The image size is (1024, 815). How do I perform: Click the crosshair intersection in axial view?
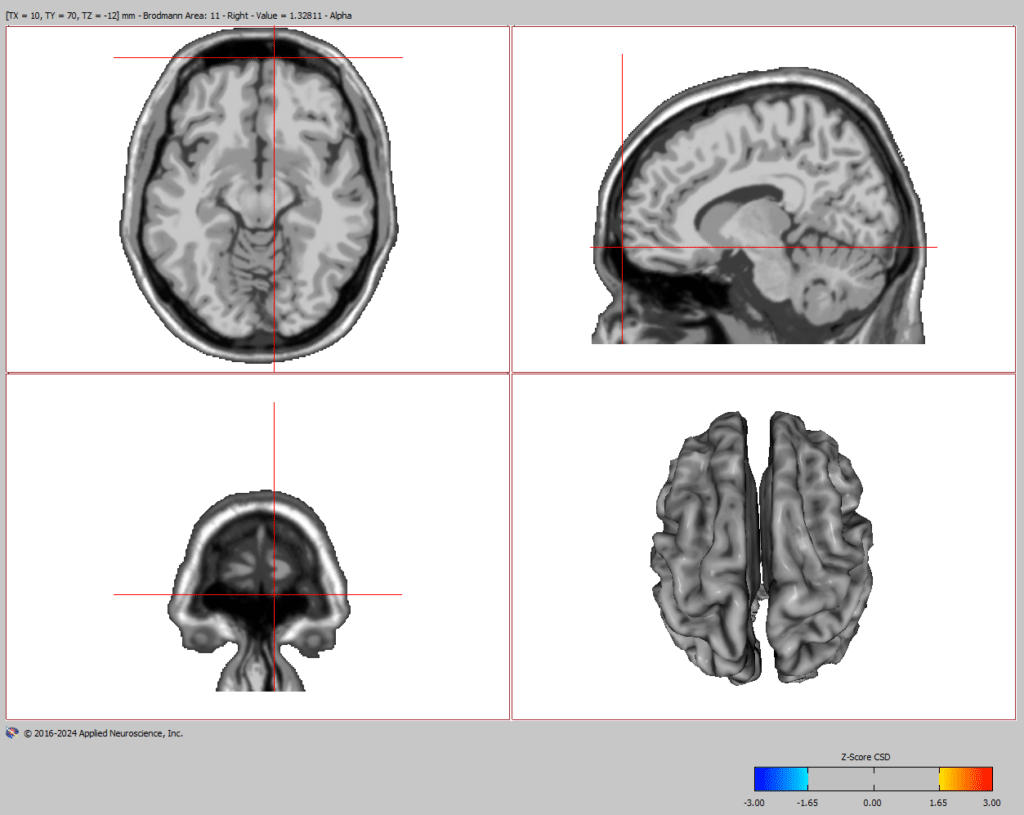coord(274,57)
